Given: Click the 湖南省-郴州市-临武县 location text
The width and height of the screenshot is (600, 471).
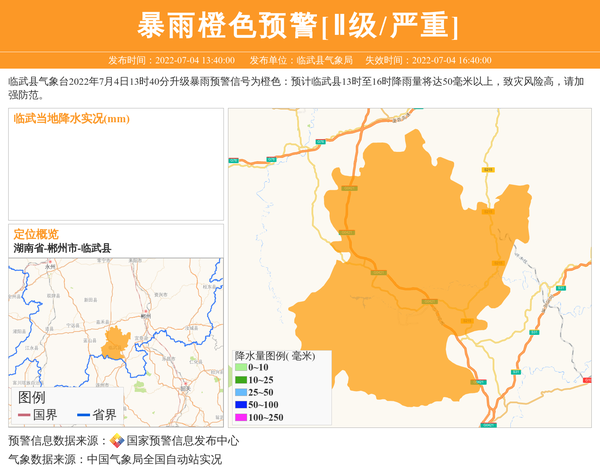Looking at the screenshot, I should (62, 247).
